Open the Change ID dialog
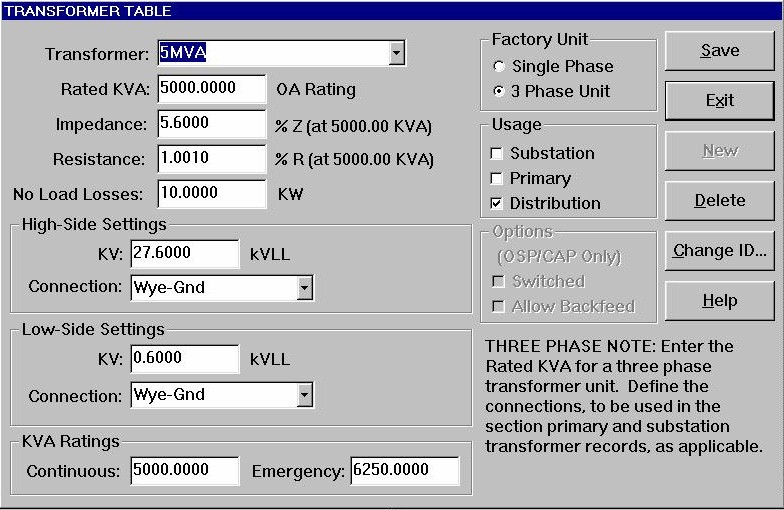 coord(719,250)
